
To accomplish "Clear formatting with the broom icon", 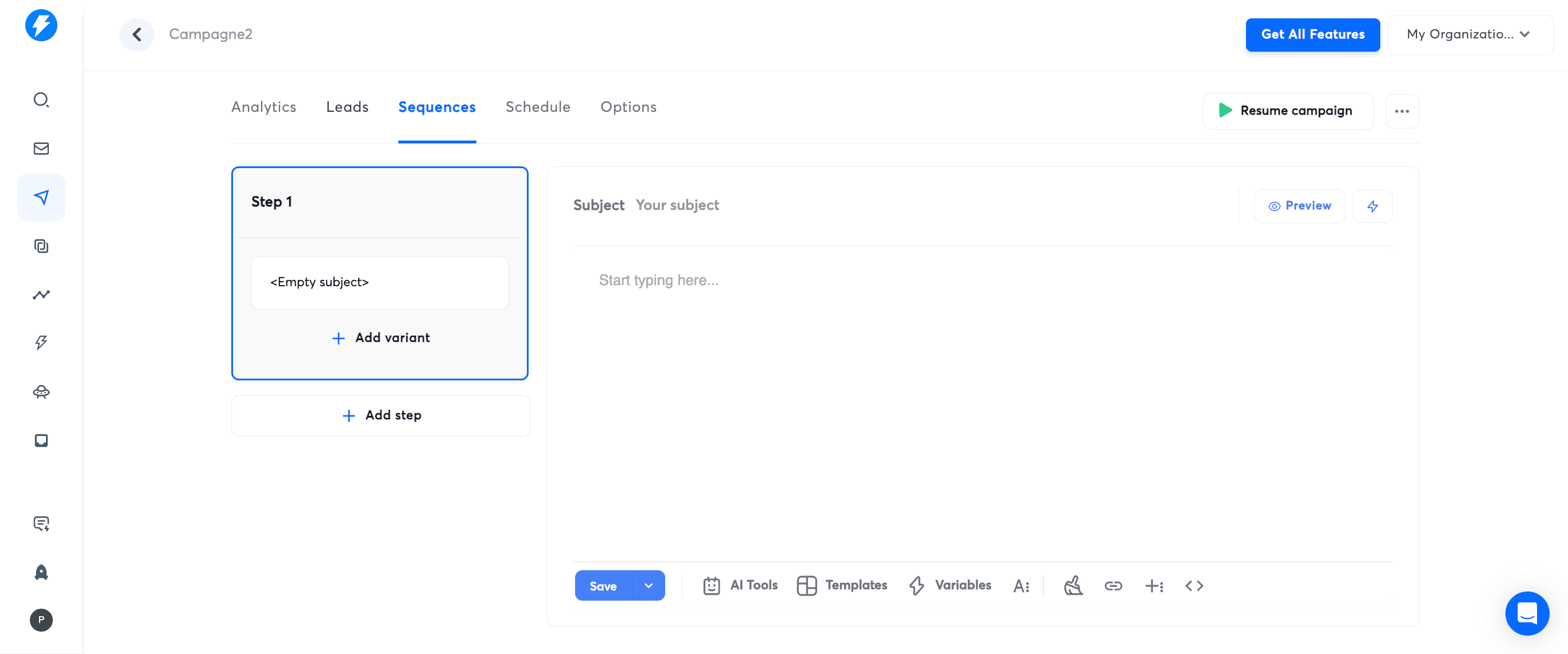I will click(1073, 586).
